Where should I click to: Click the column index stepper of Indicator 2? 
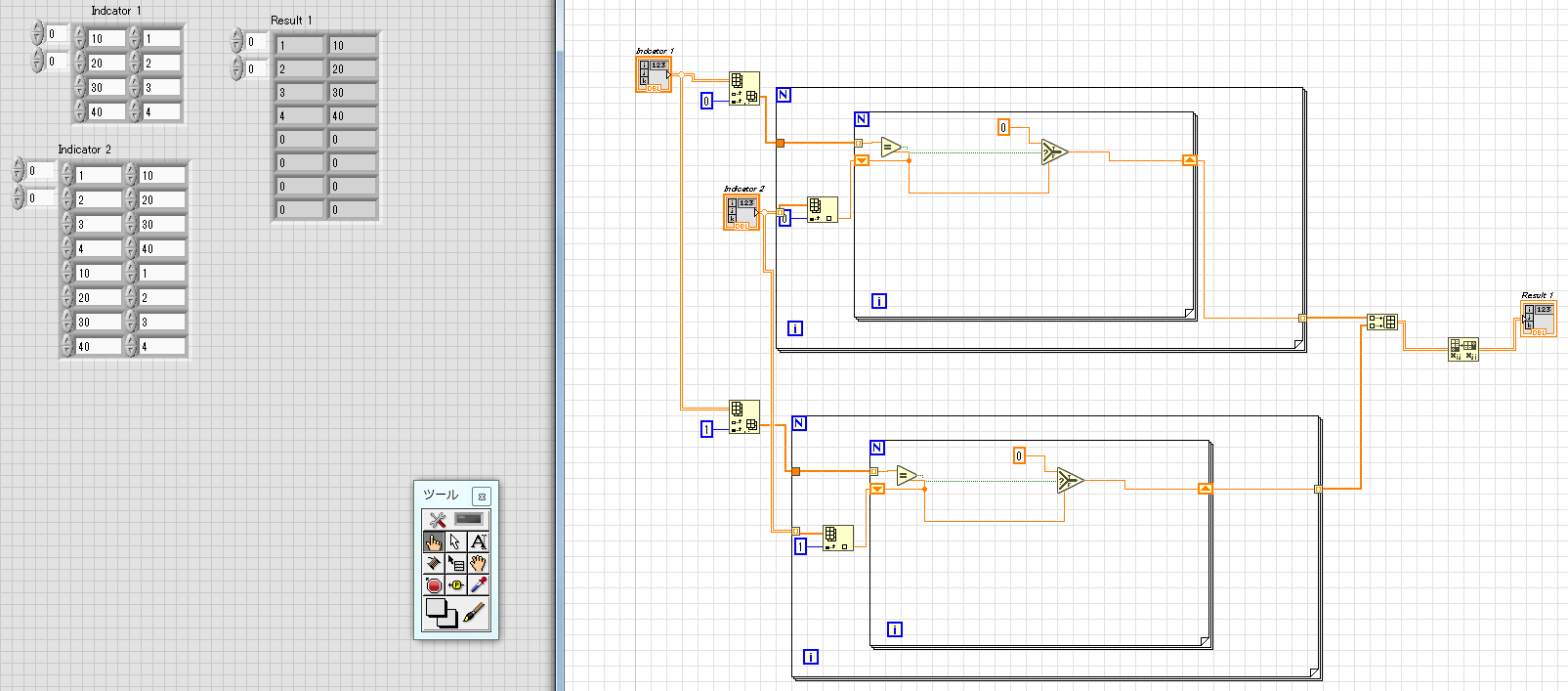[x=18, y=197]
